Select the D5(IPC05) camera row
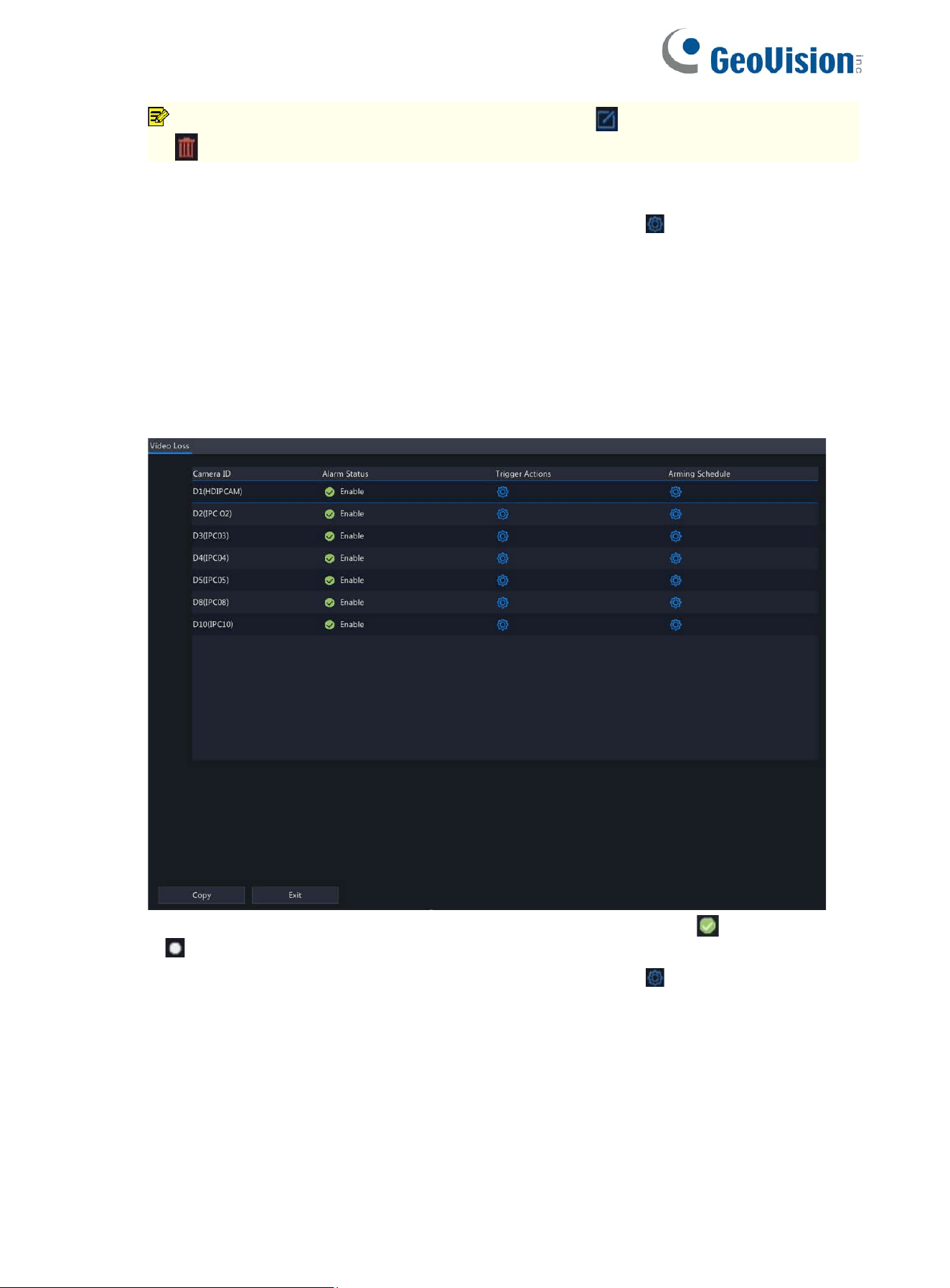 pyautogui.click(x=505, y=581)
